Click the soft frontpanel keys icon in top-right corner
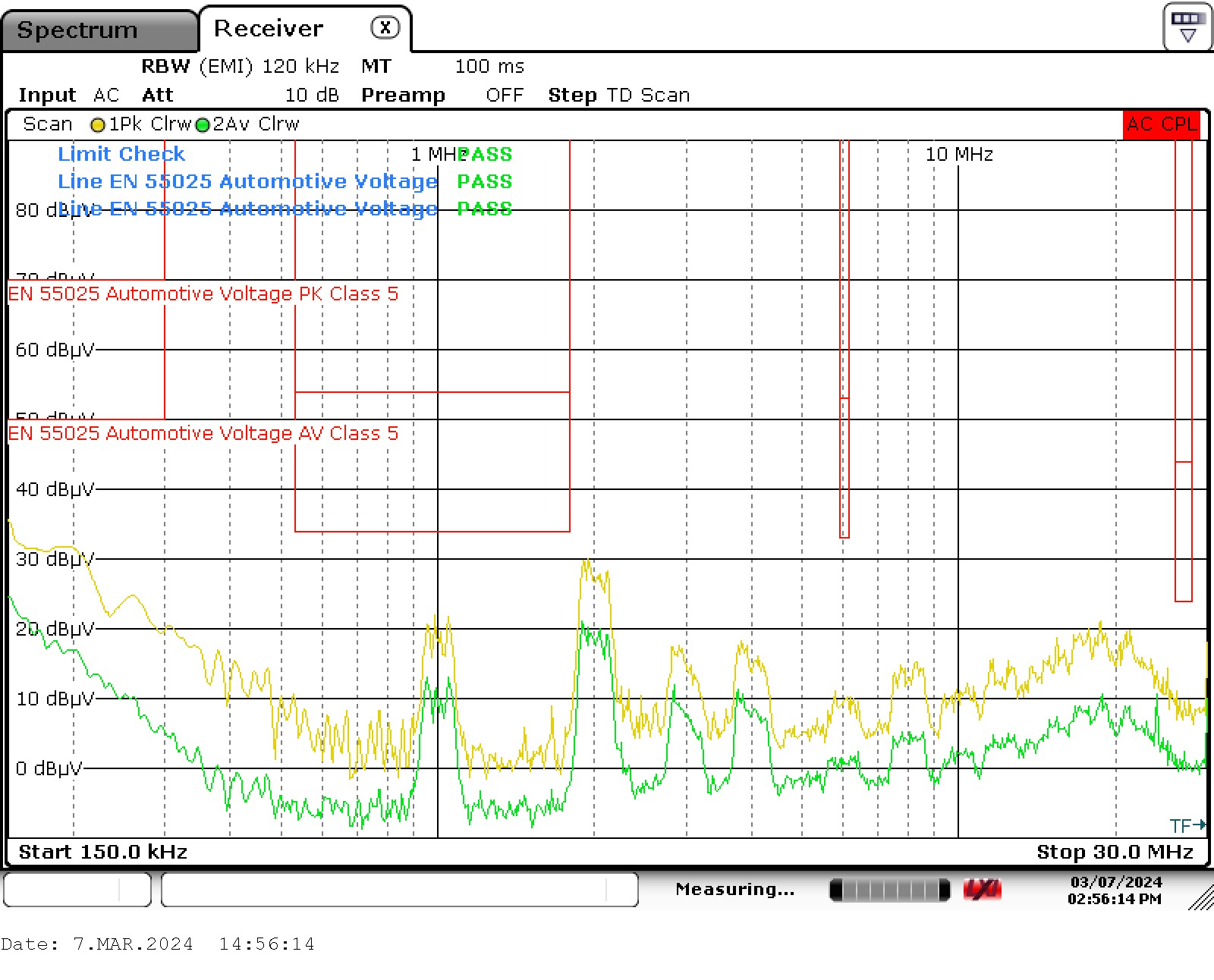Image resolution: width=1214 pixels, height=980 pixels. [1187, 24]
